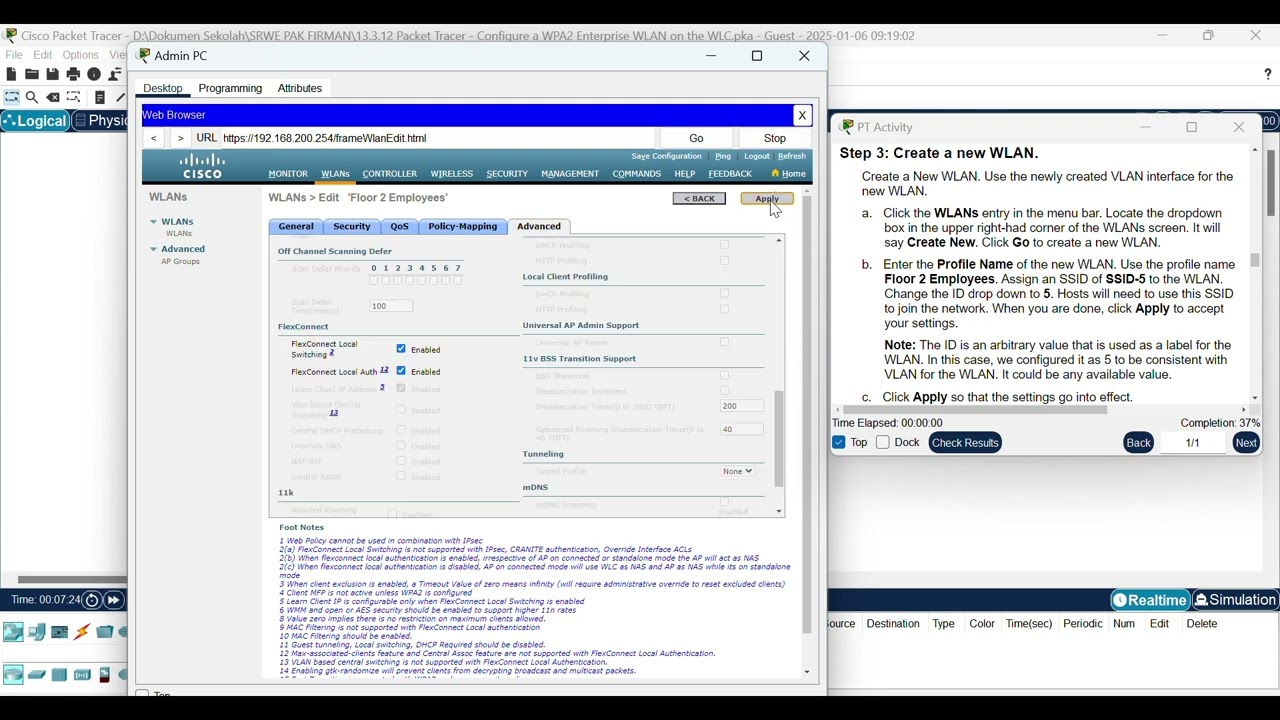Click the Power Cycle Devices icon

[x=91, y=601]
